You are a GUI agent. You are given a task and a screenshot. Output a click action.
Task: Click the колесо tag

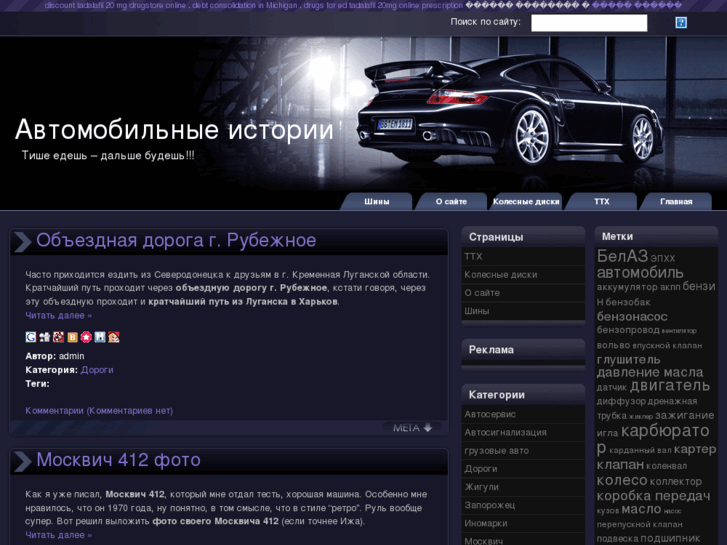pyautogui.click(x=622, y=481)
